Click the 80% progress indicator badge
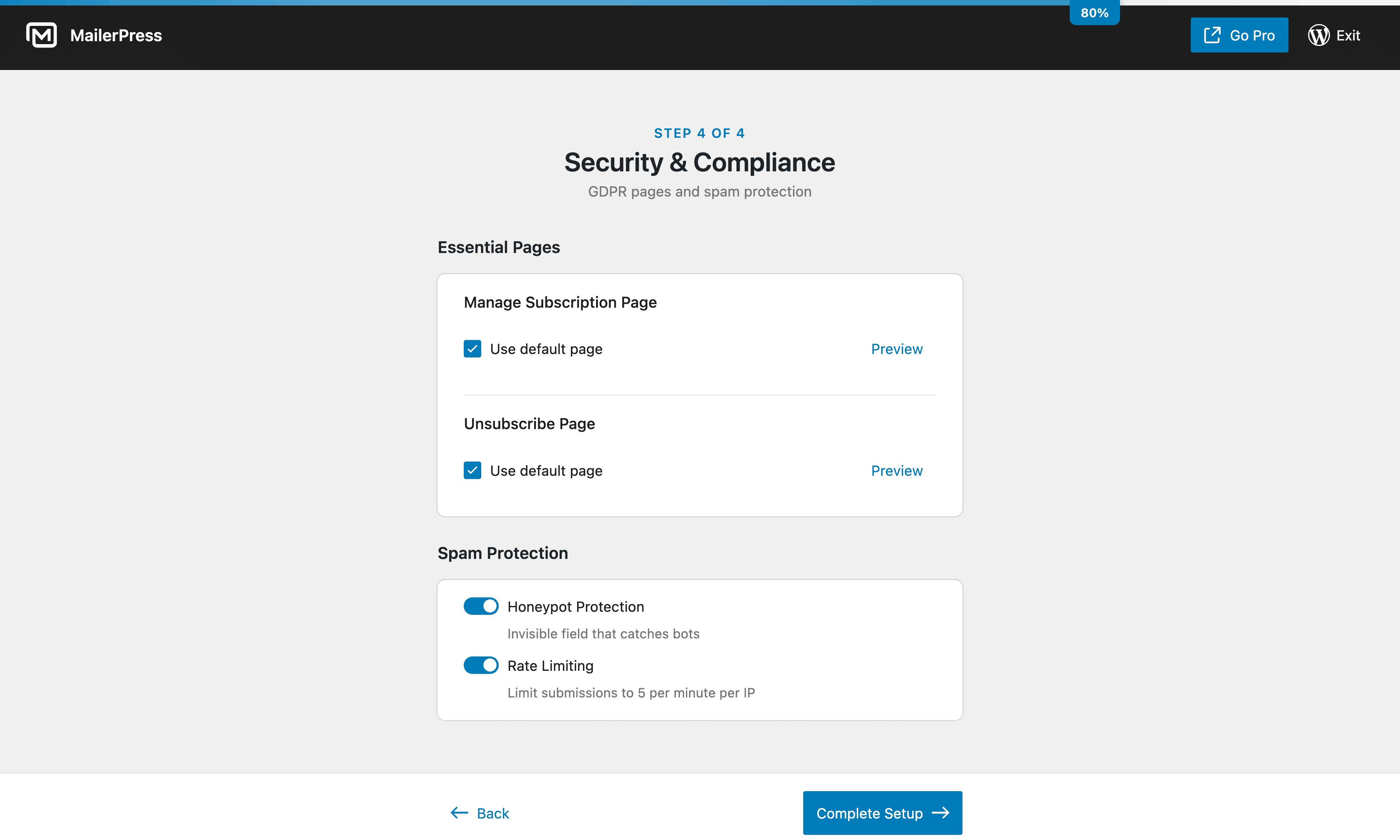 tap(1094, 13)
